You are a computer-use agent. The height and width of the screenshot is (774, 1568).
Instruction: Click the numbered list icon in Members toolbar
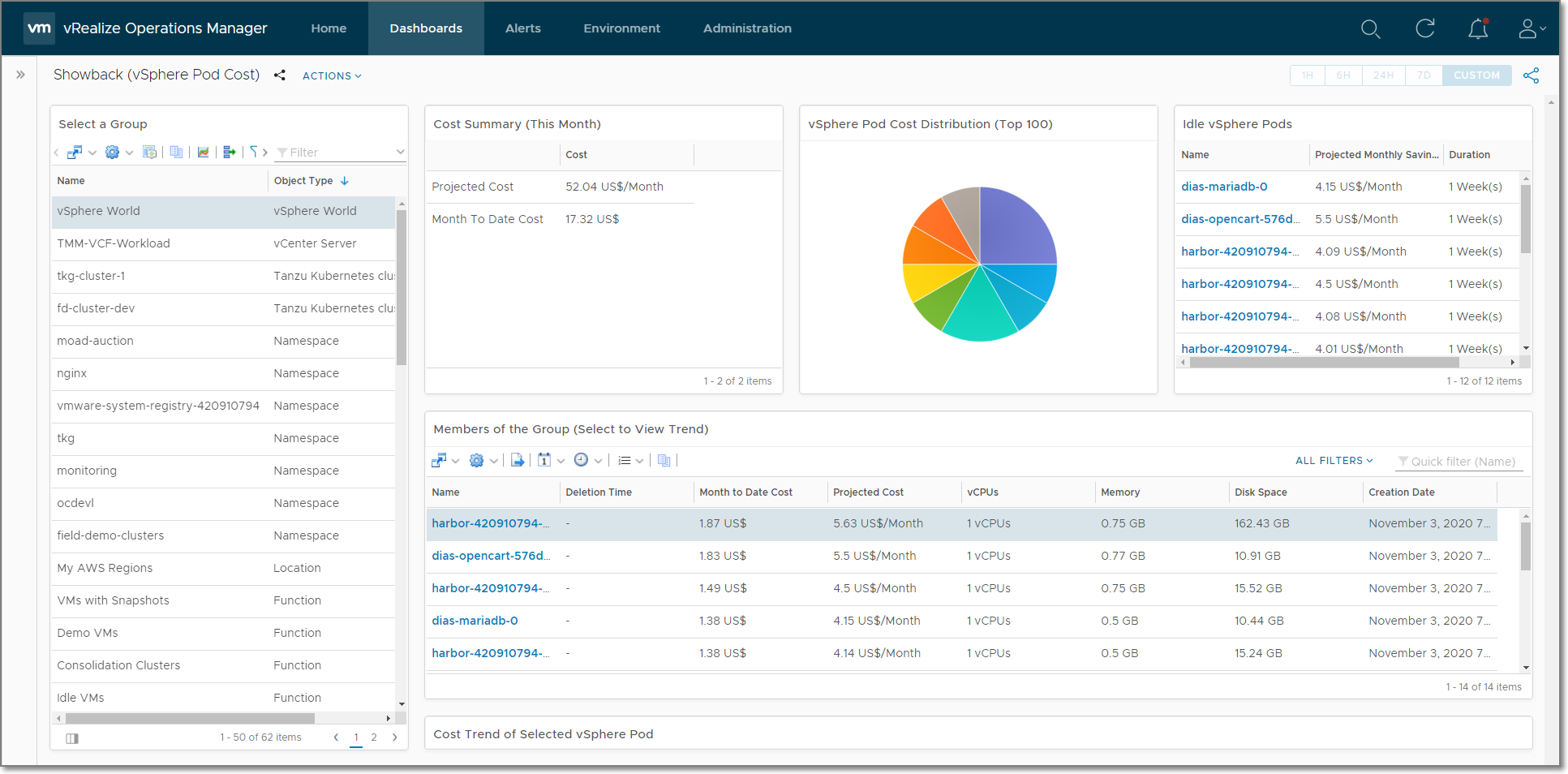625,460
